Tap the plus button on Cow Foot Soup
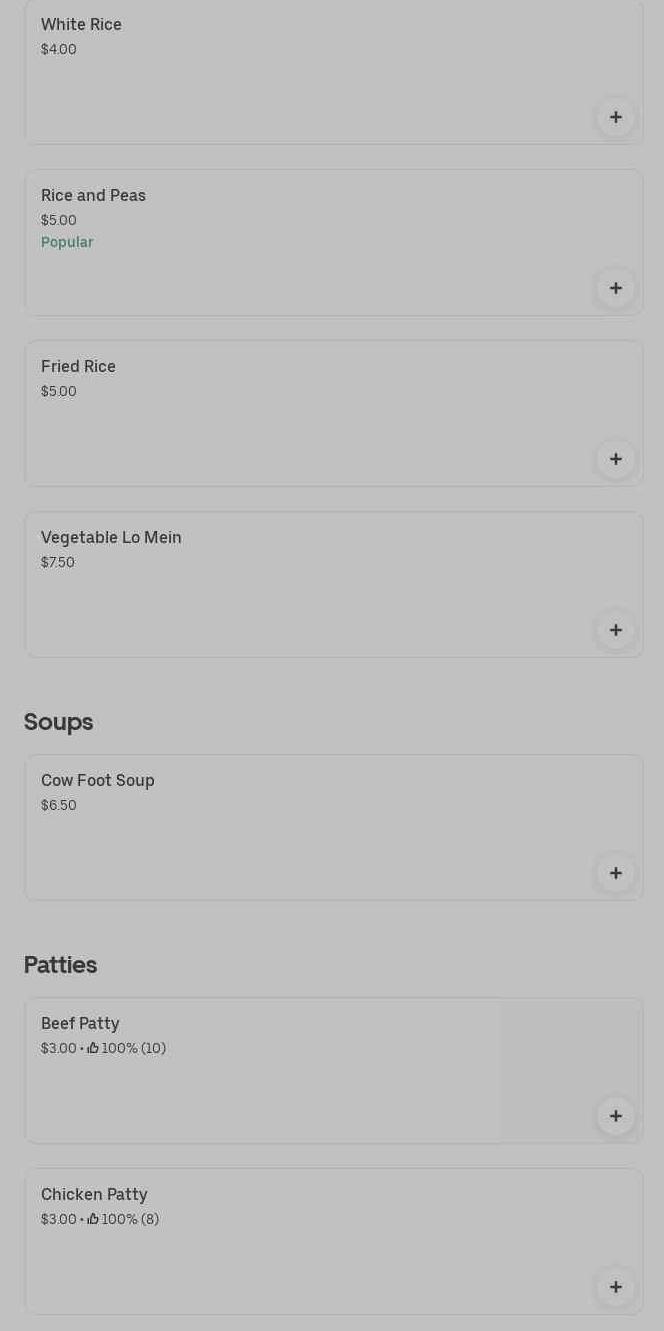 (615, 873)
